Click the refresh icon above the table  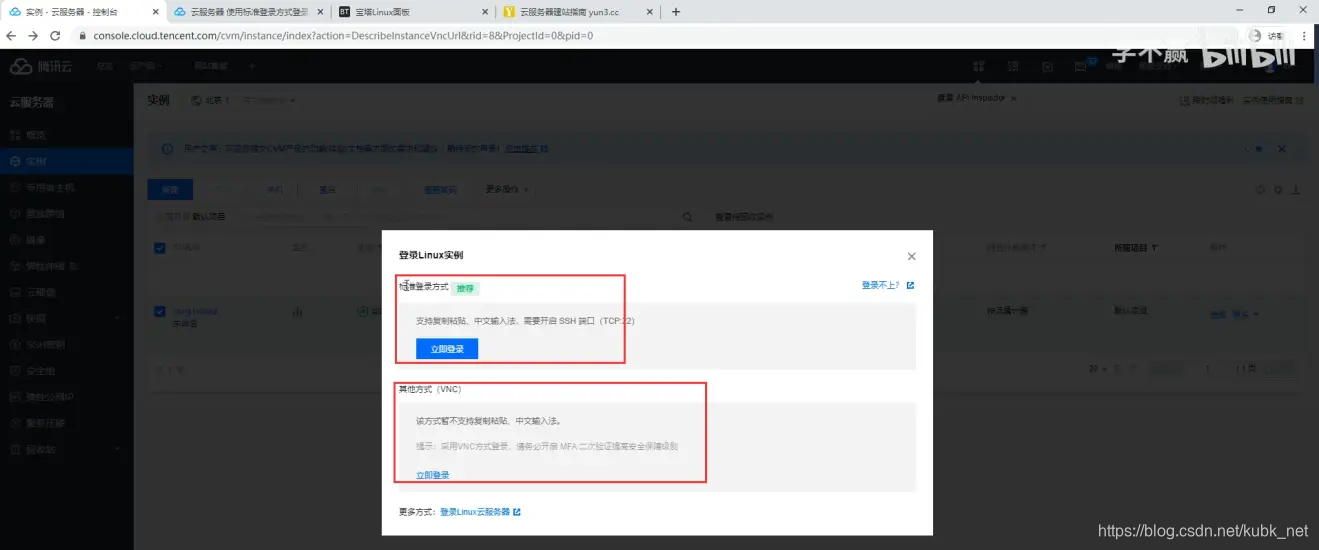[x=1259, y=190]
